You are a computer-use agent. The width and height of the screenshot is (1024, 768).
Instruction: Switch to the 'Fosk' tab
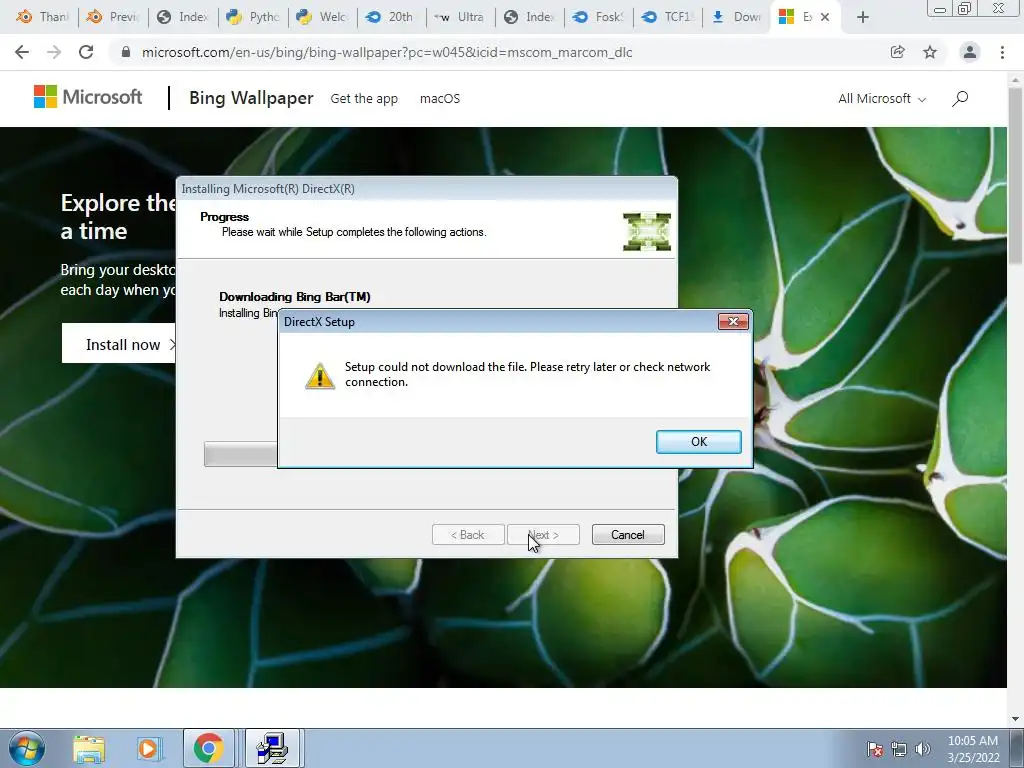(x=600, y=17)
